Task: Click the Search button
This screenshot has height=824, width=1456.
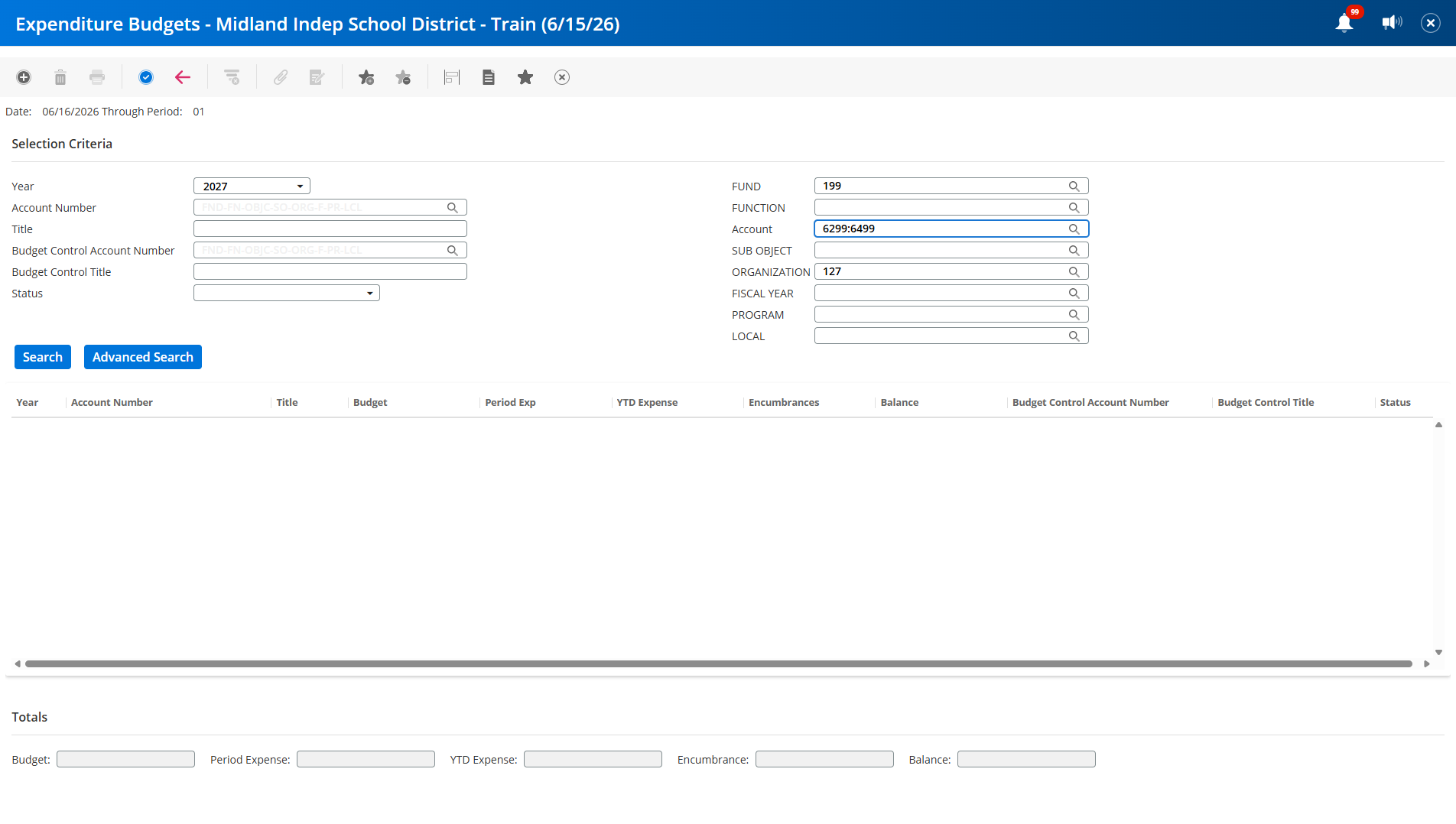Action: (43, 357)
